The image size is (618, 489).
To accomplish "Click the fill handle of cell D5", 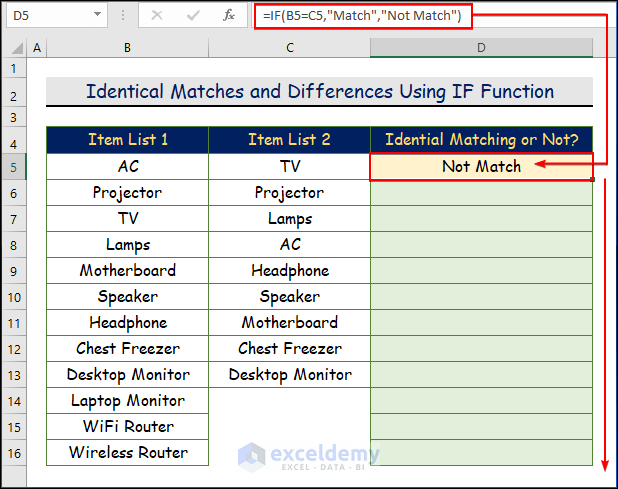I will (x=593, y=180).
